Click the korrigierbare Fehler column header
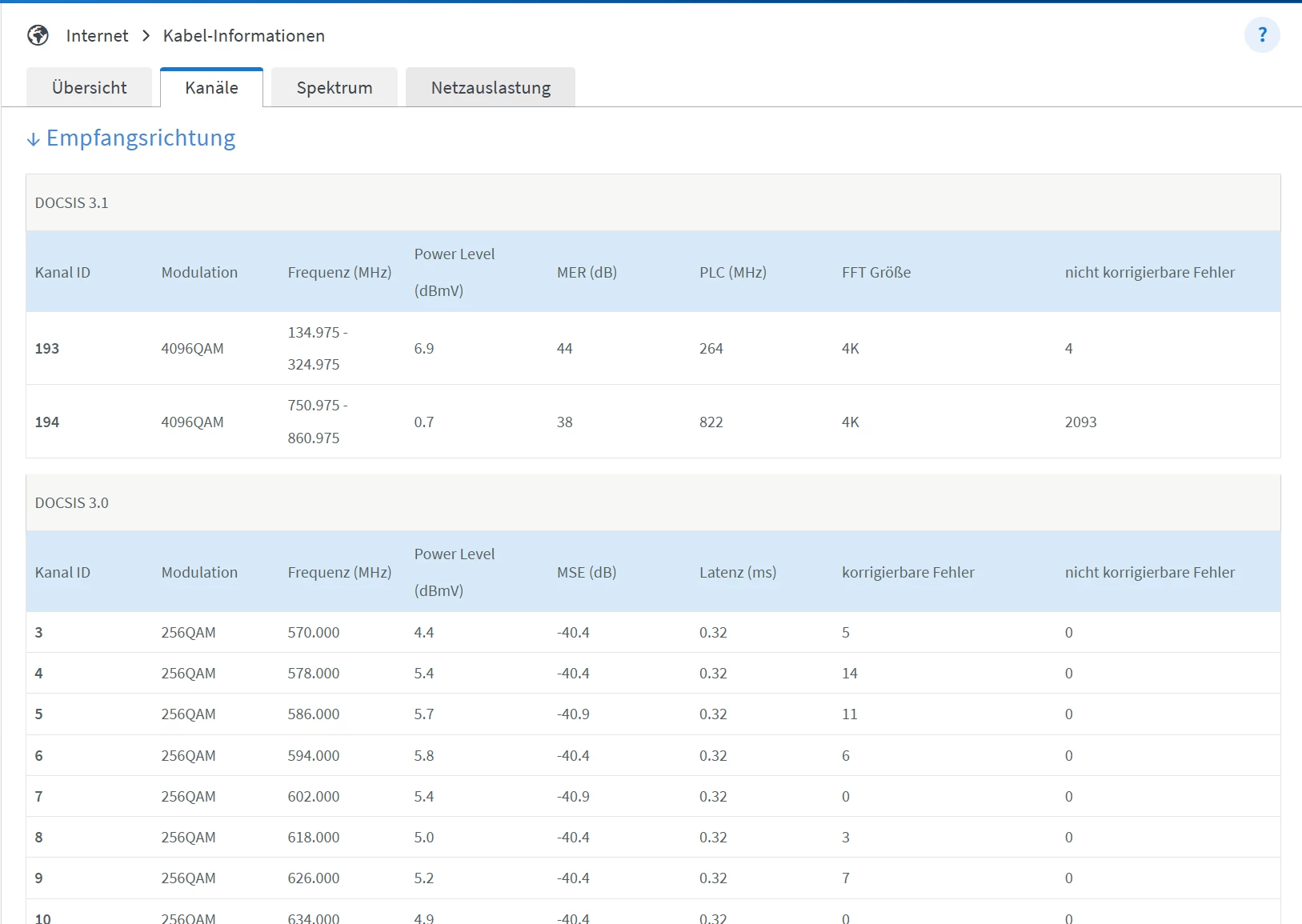Image resolution: width=1302 pixels, height=924 pixels. click(907, 573)
